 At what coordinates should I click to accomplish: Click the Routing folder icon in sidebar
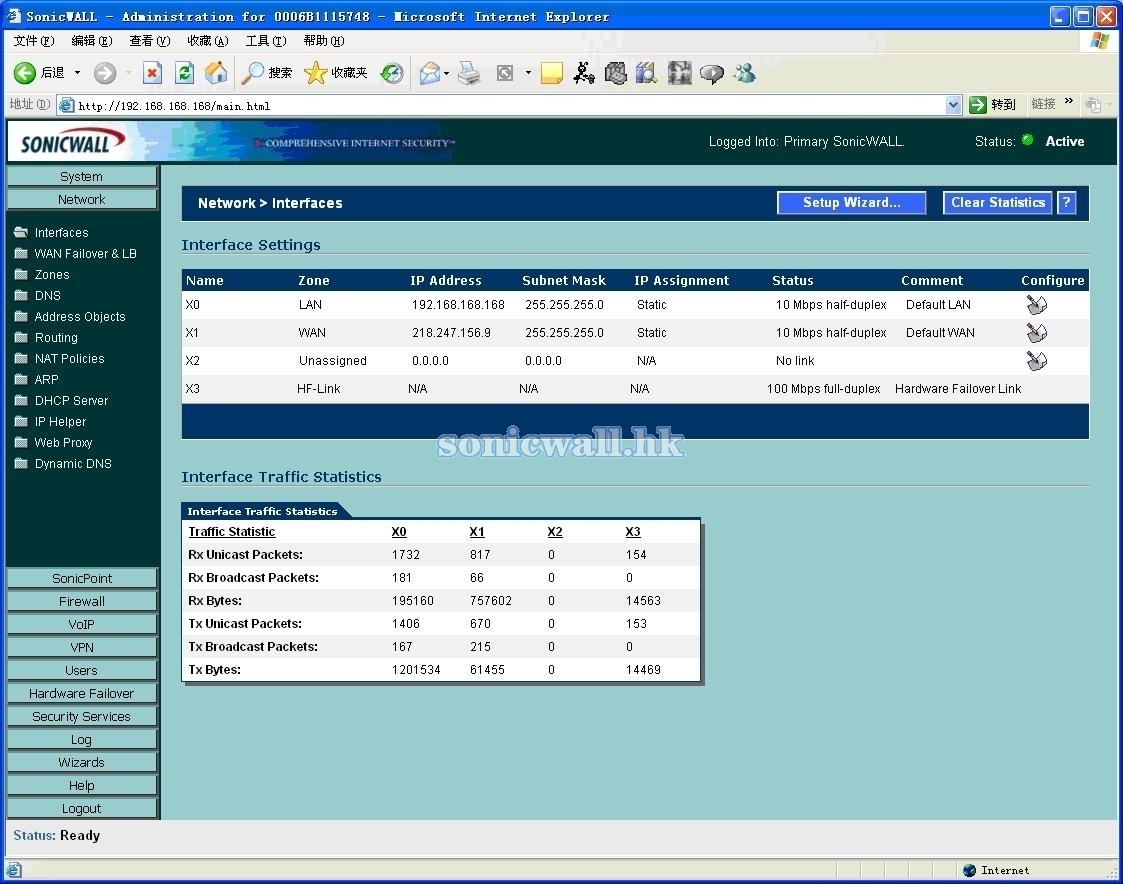point(21,337)
